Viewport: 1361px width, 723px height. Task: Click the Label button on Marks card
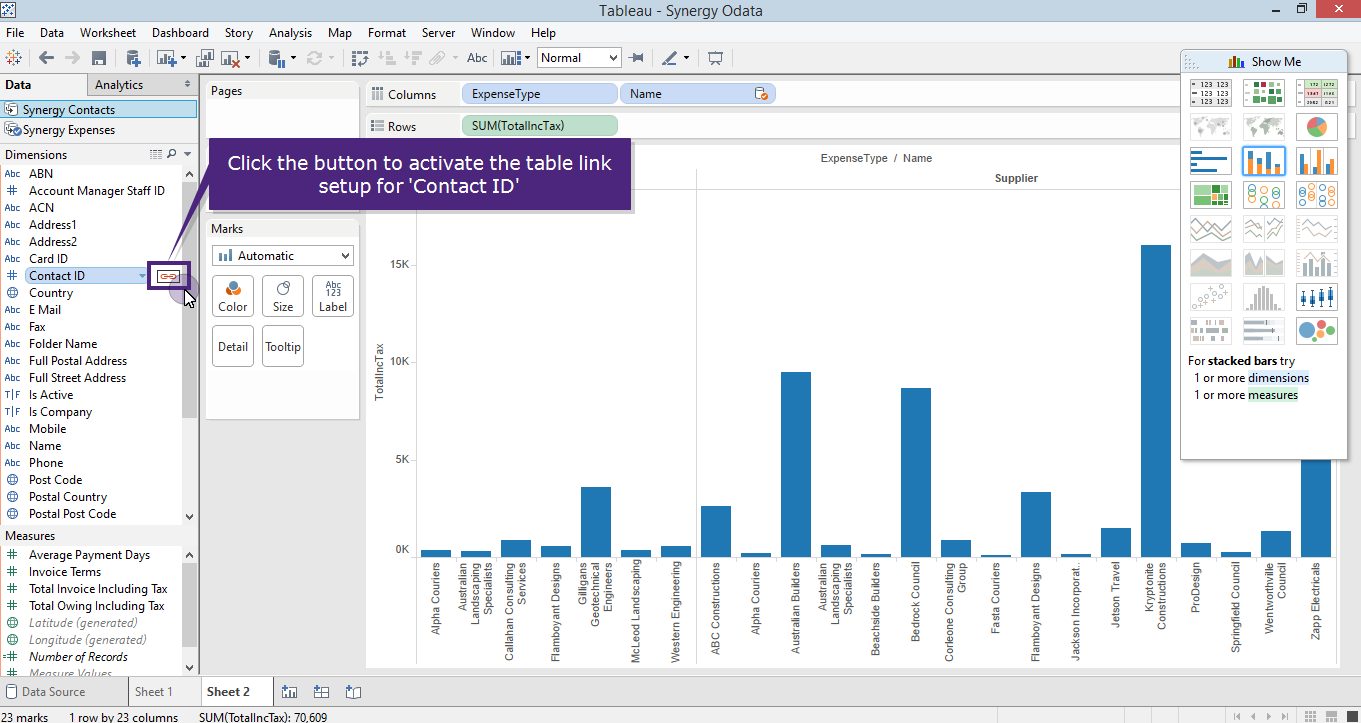(x=333, y=296)
